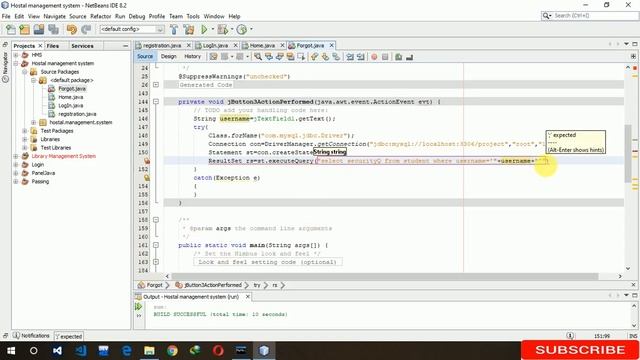The height and width of the screenshot is (360, 640).
Task: Expand the Look and feel code fold
Action: click(156, 262)
